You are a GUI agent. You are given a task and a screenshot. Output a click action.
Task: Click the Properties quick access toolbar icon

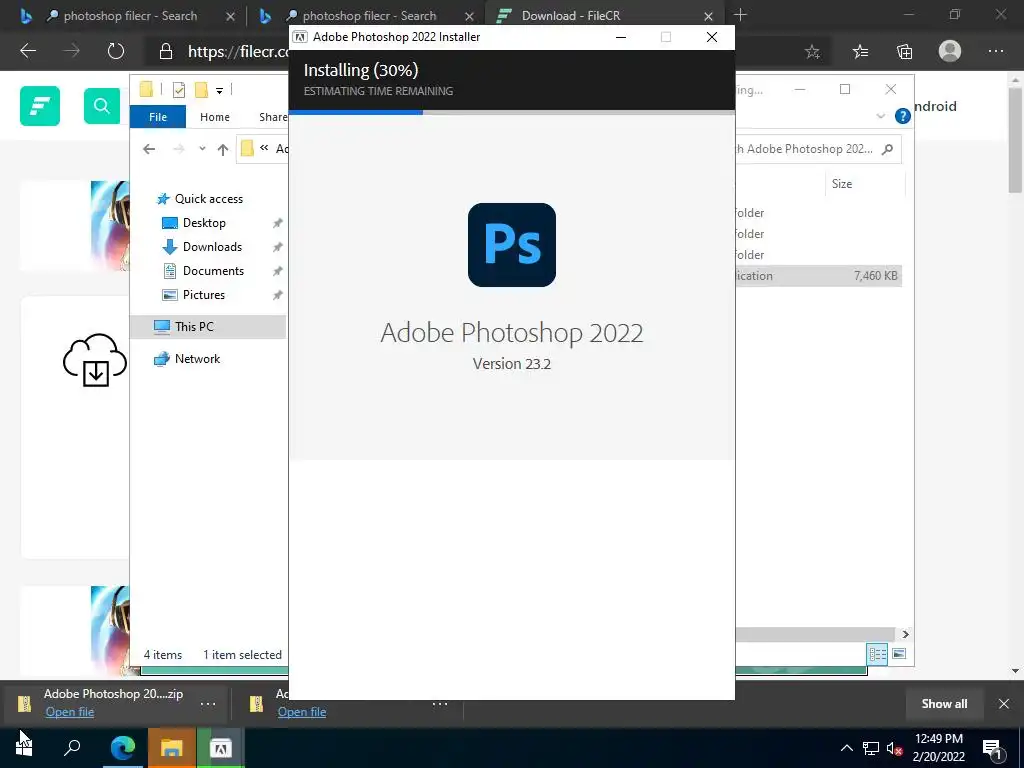pyautogui.click(x=179, y=90)
